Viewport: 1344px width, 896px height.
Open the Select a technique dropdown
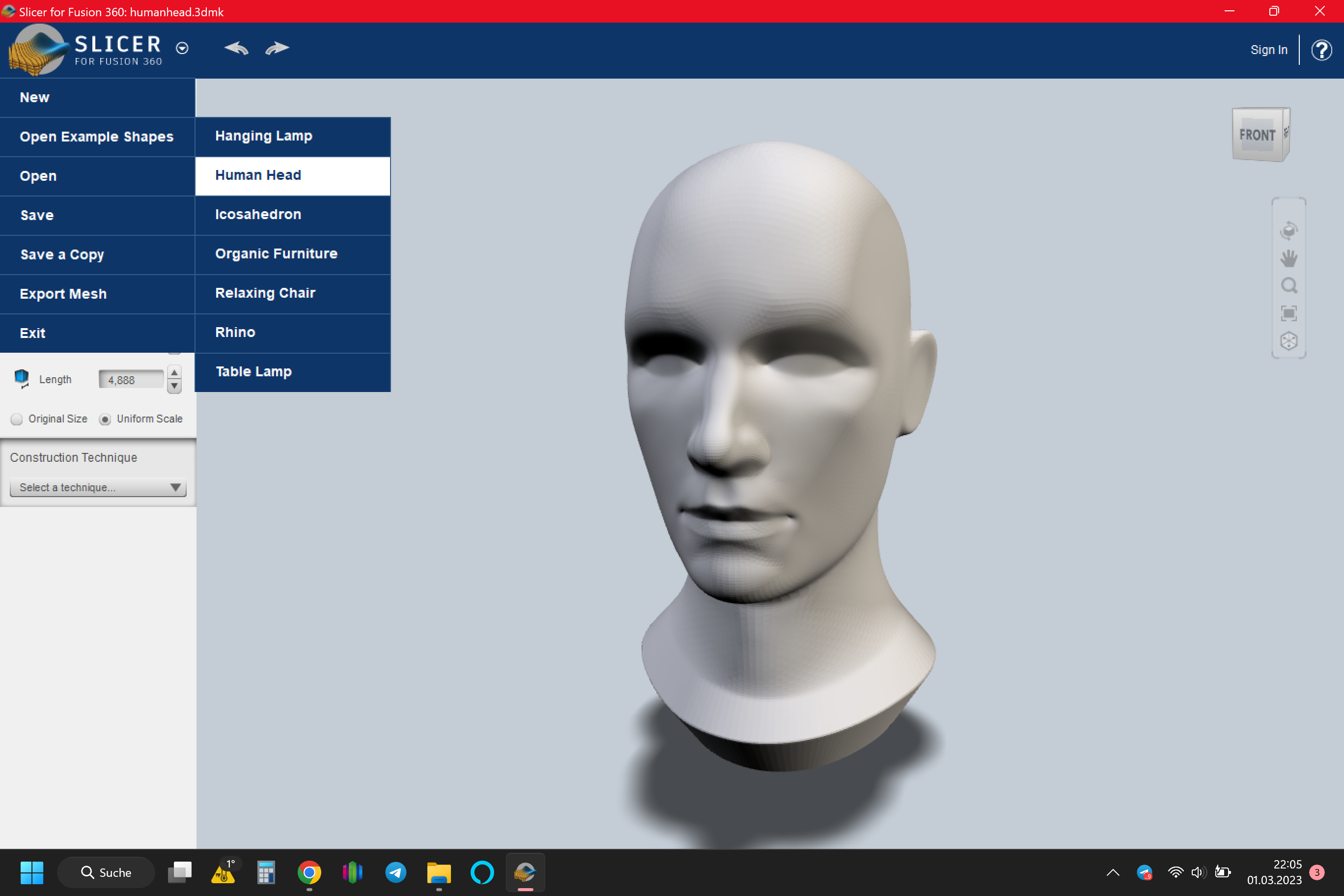tap(98, 487)
